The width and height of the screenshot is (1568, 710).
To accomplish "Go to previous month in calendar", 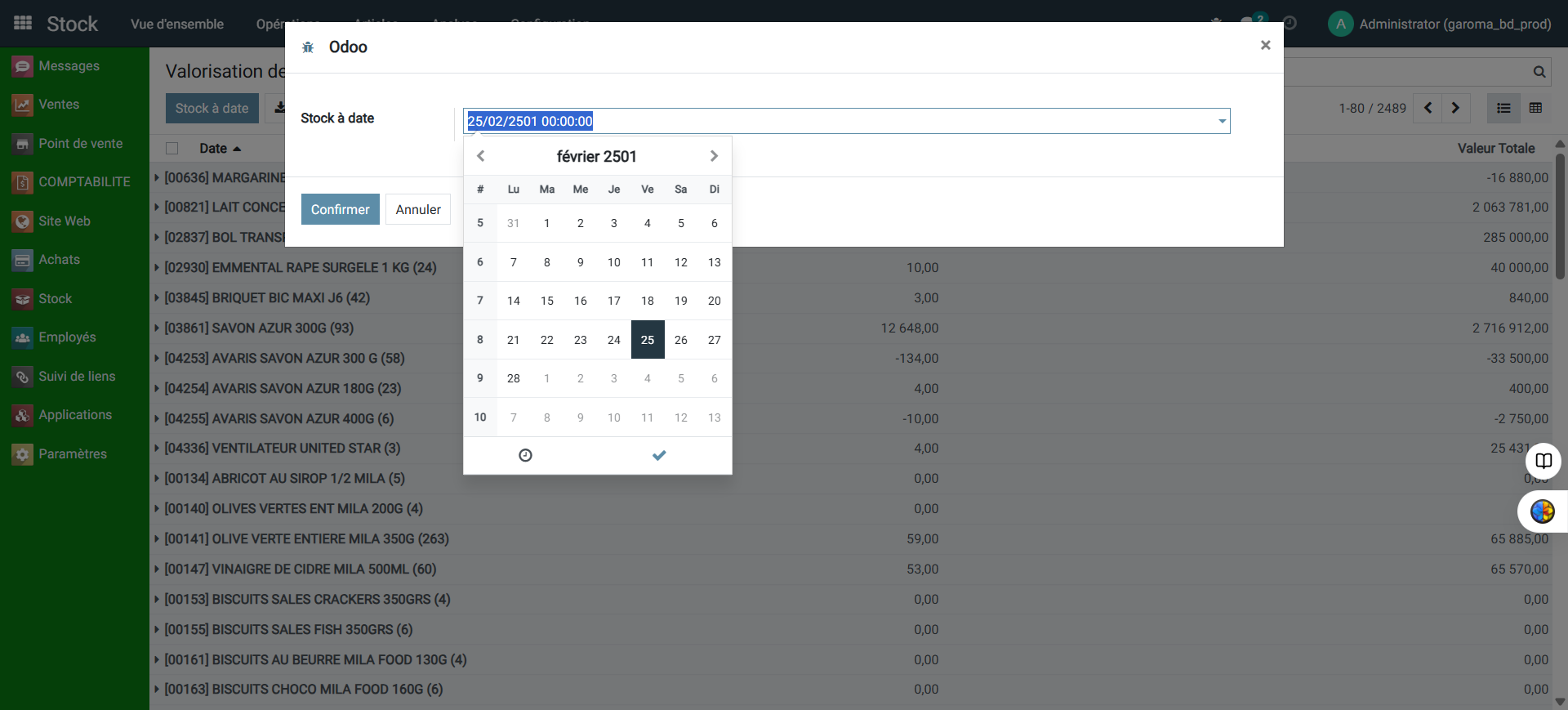I will pyautogui.click(x=481, y=156).
